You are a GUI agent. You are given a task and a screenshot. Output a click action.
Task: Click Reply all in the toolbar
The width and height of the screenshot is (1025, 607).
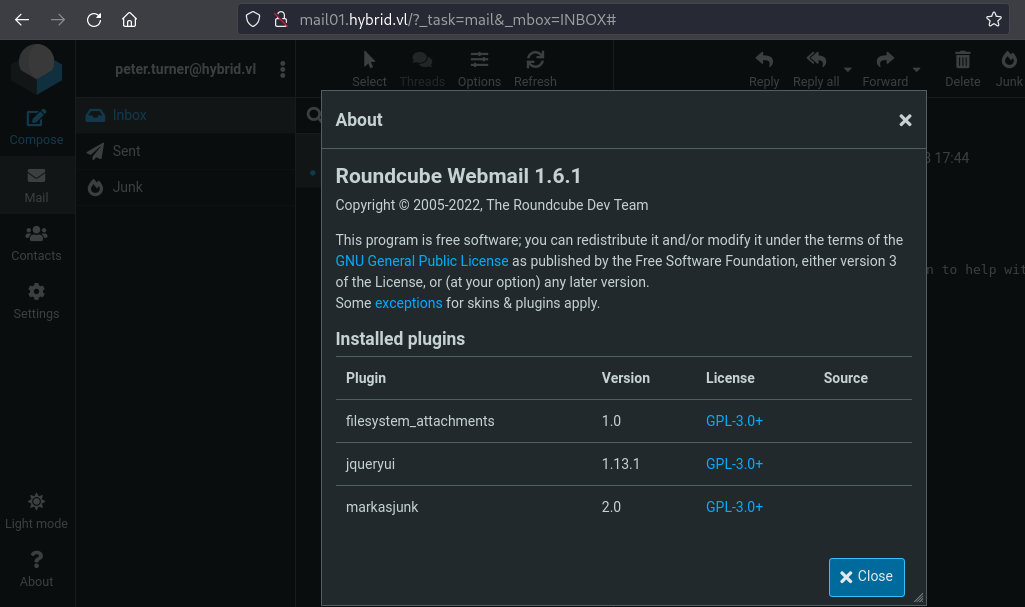[x=816, y=69]
